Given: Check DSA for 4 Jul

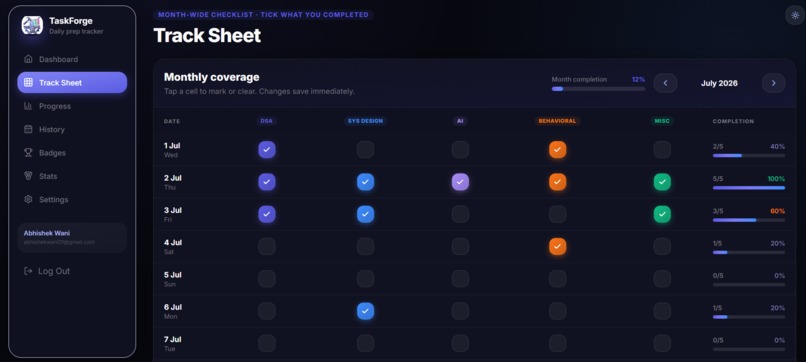Looking at the screenshot, I should [267, 246].
